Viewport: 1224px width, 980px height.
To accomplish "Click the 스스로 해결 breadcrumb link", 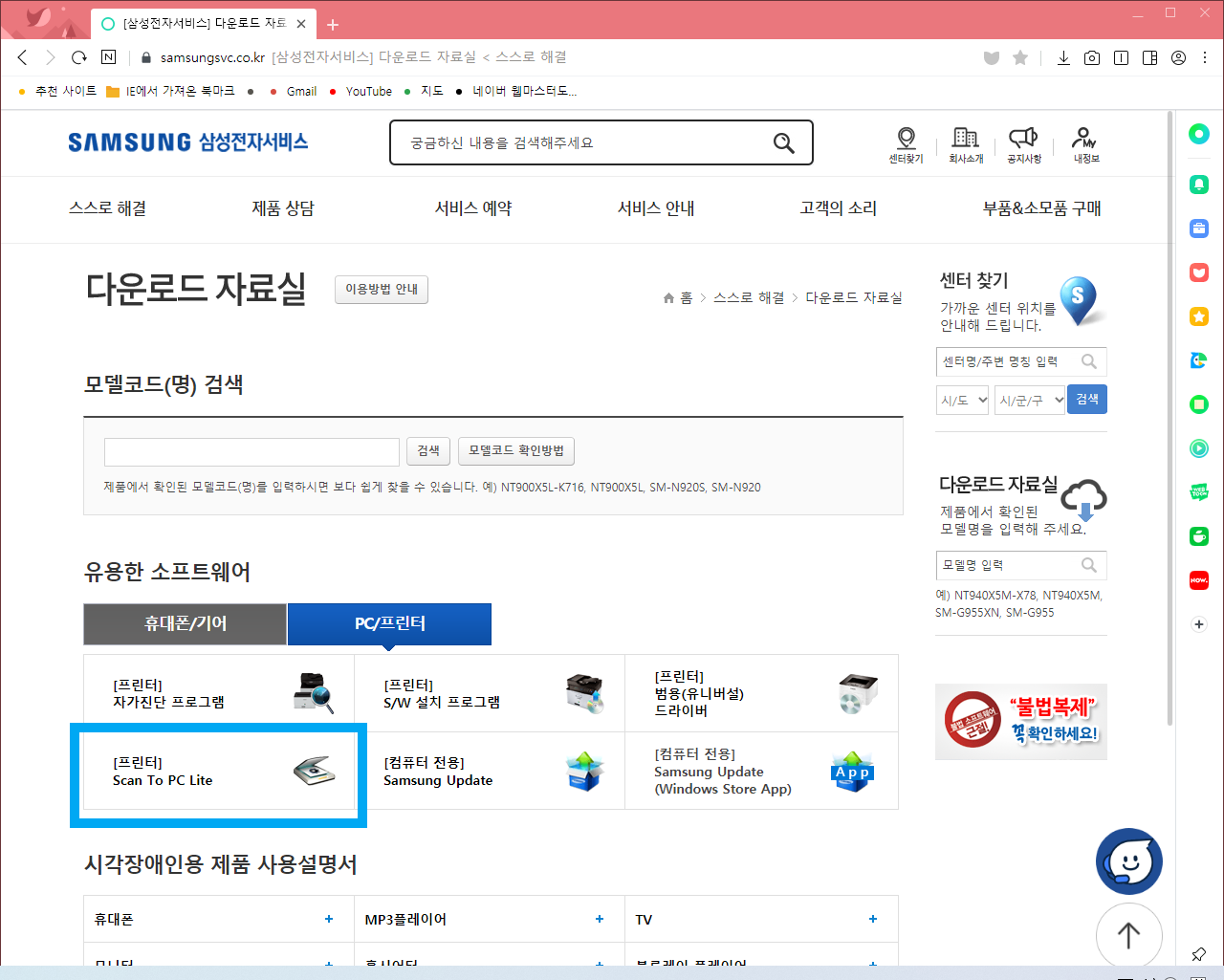I will 749,298.
